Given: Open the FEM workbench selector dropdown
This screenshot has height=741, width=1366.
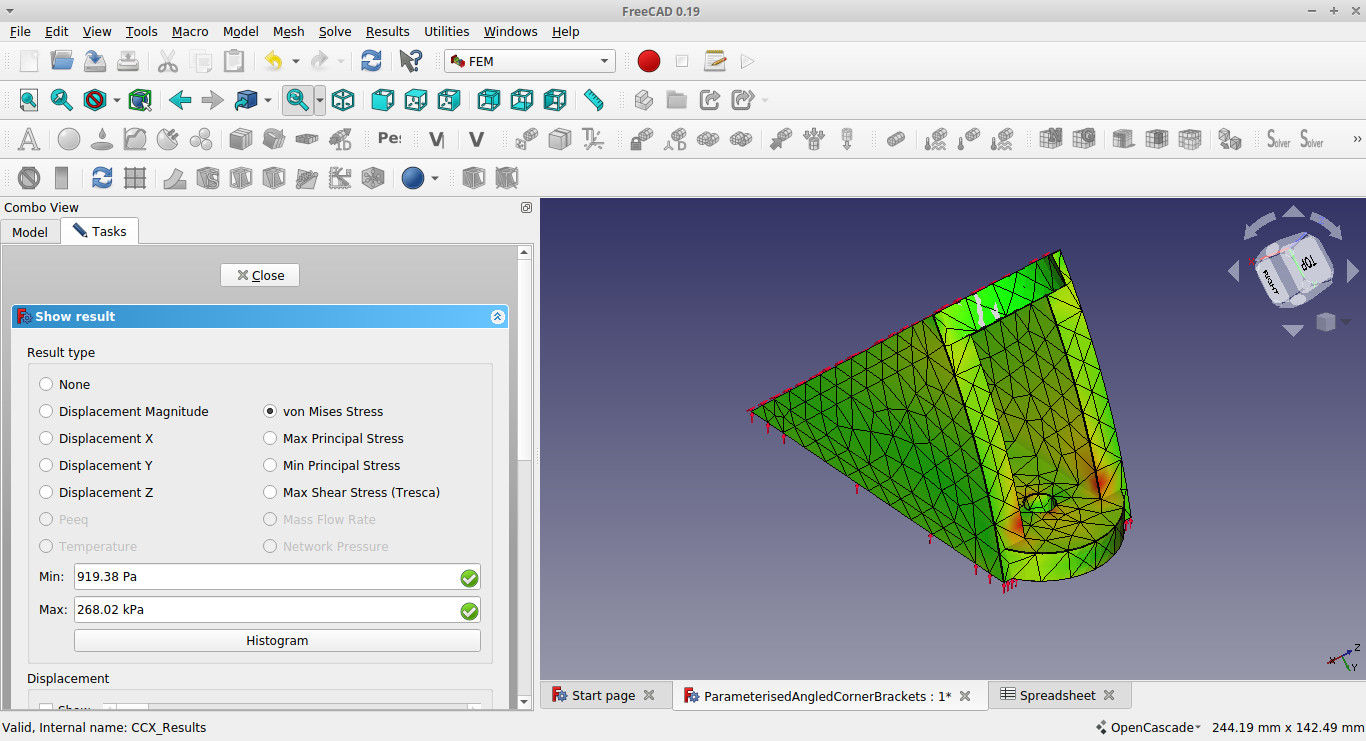Looking at the screenshot, I should 530,61.
